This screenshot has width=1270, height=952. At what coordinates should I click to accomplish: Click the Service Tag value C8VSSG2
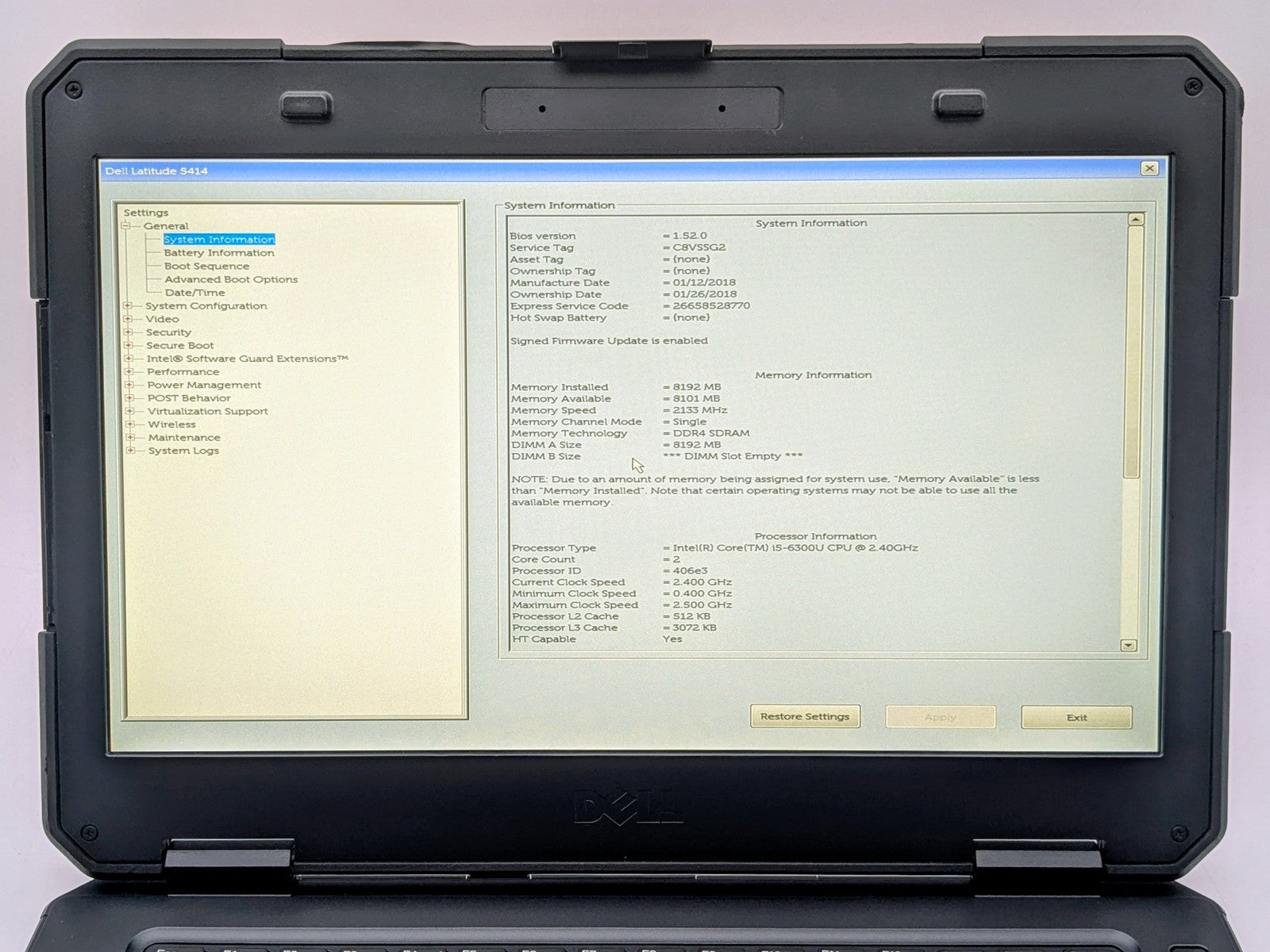[699, 248]
